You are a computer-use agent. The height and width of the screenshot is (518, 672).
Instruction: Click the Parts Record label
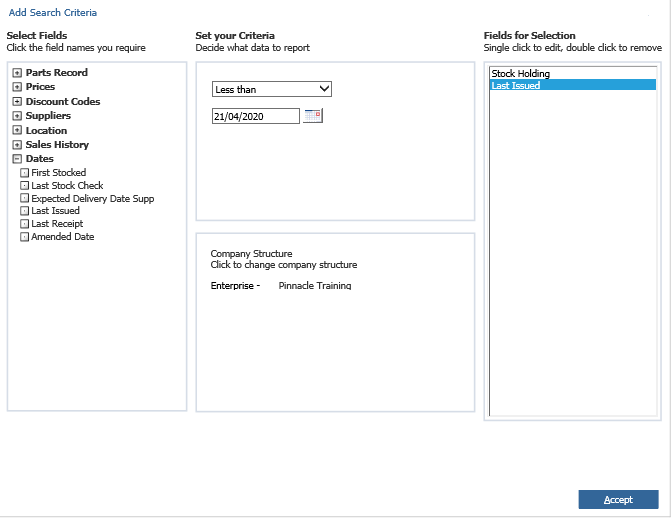57,73
